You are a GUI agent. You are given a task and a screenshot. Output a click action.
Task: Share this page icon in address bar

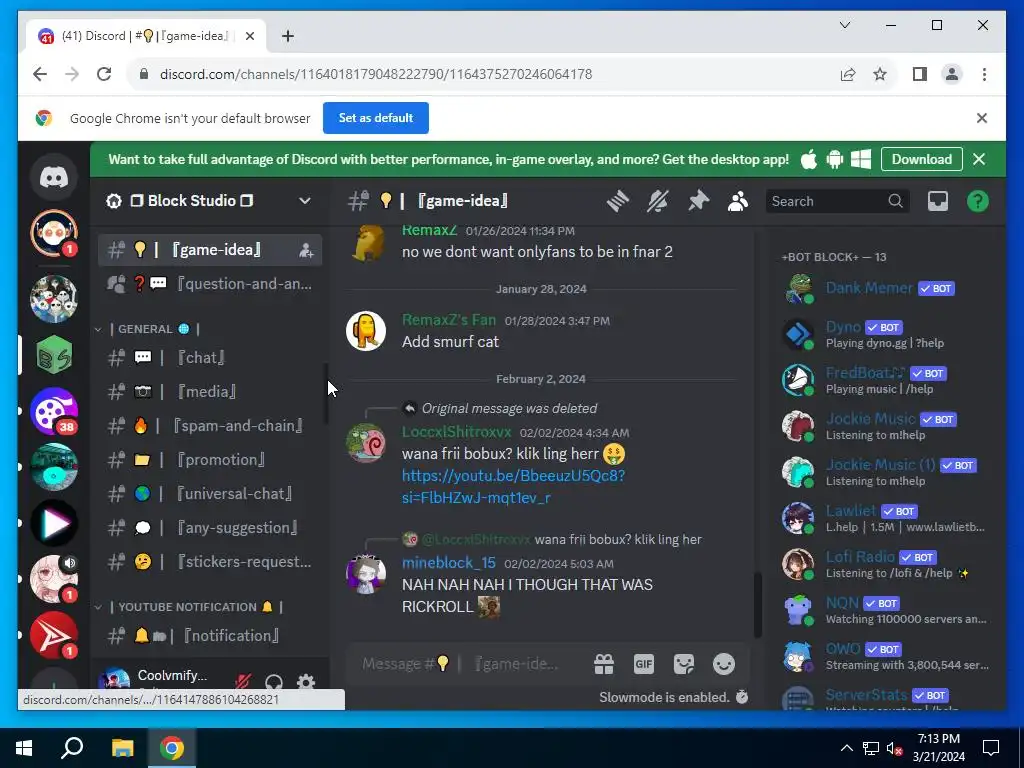point(848,74)
